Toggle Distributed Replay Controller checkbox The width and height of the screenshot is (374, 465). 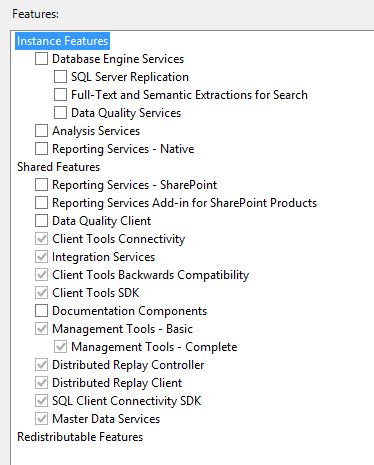[41, 365]
